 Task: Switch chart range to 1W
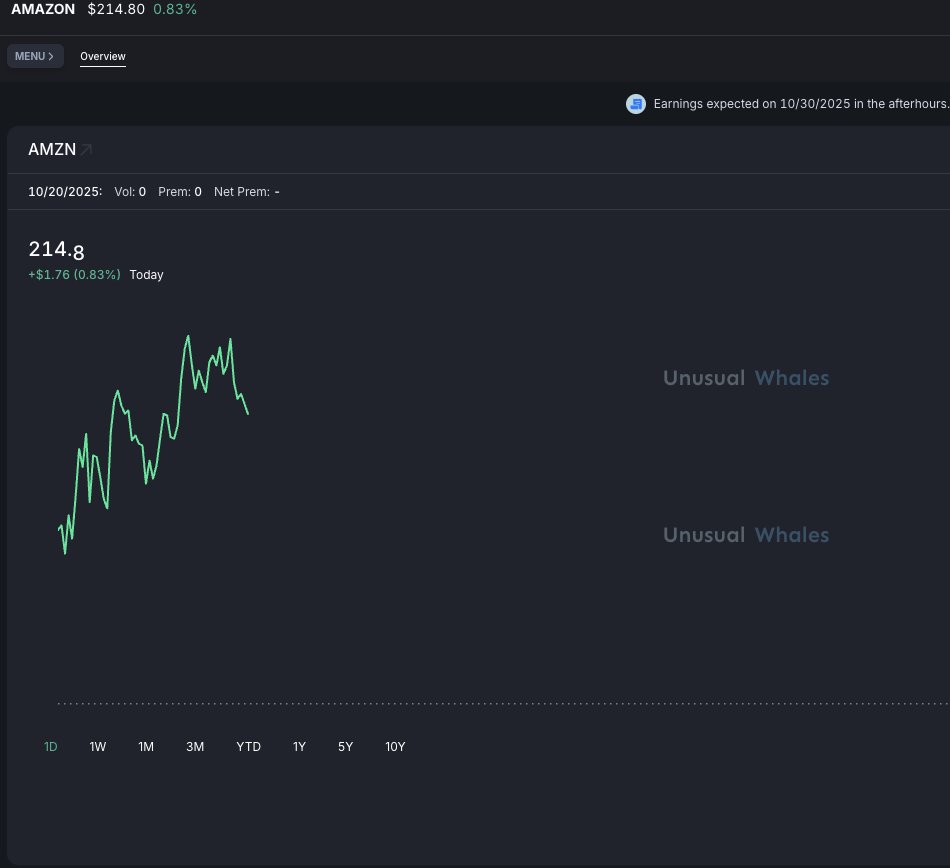98,747
